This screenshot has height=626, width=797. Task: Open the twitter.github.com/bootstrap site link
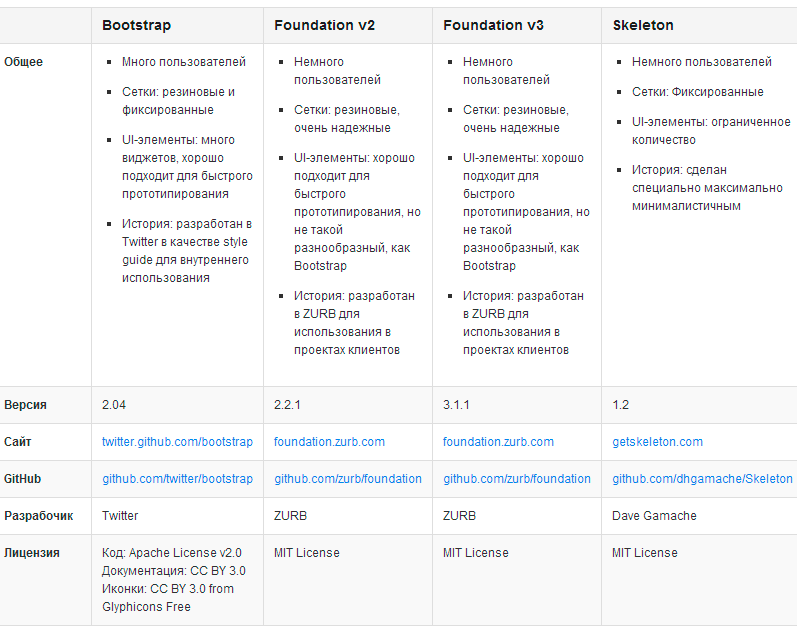(177, 442)
